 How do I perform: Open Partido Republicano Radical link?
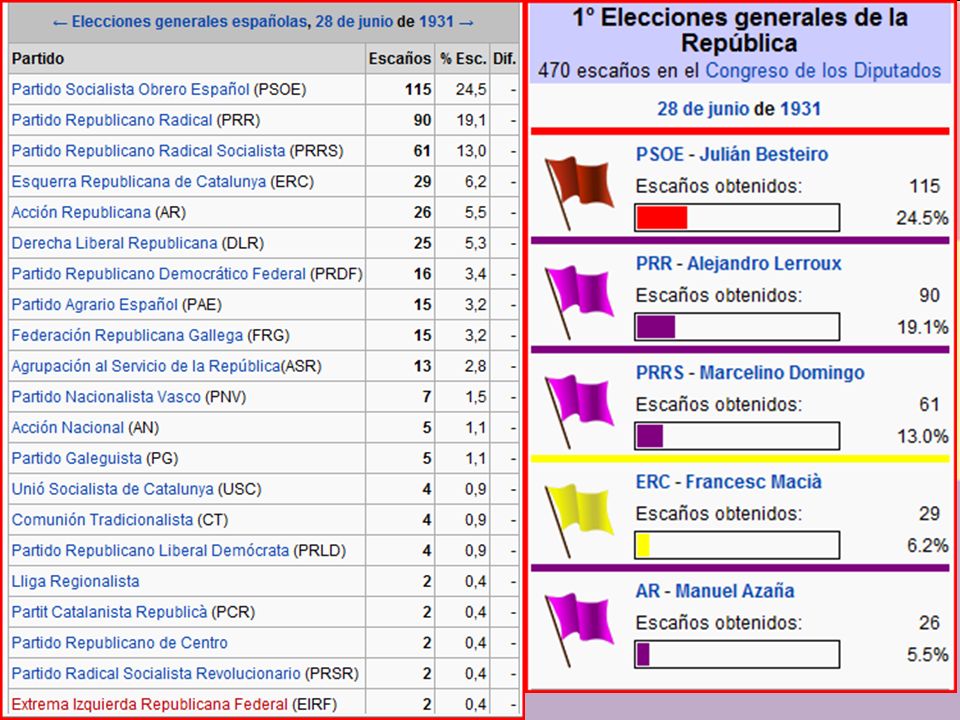[112, 120]
